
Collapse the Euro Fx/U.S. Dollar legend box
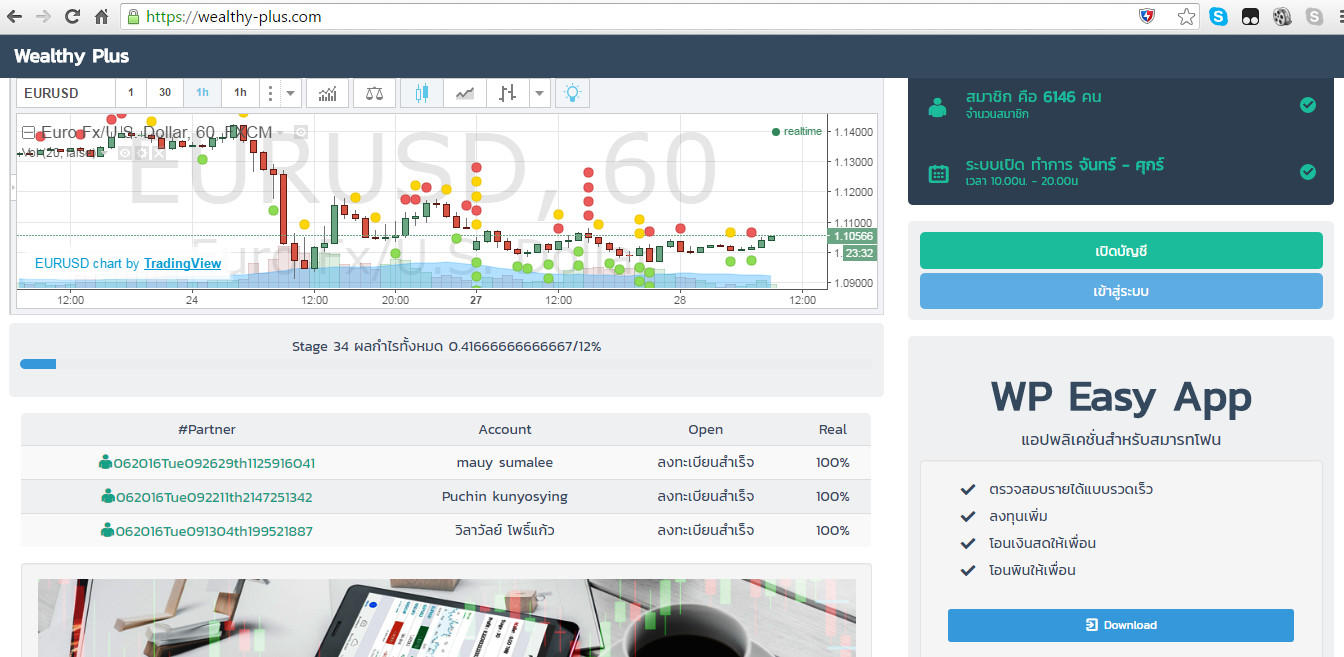29,132
